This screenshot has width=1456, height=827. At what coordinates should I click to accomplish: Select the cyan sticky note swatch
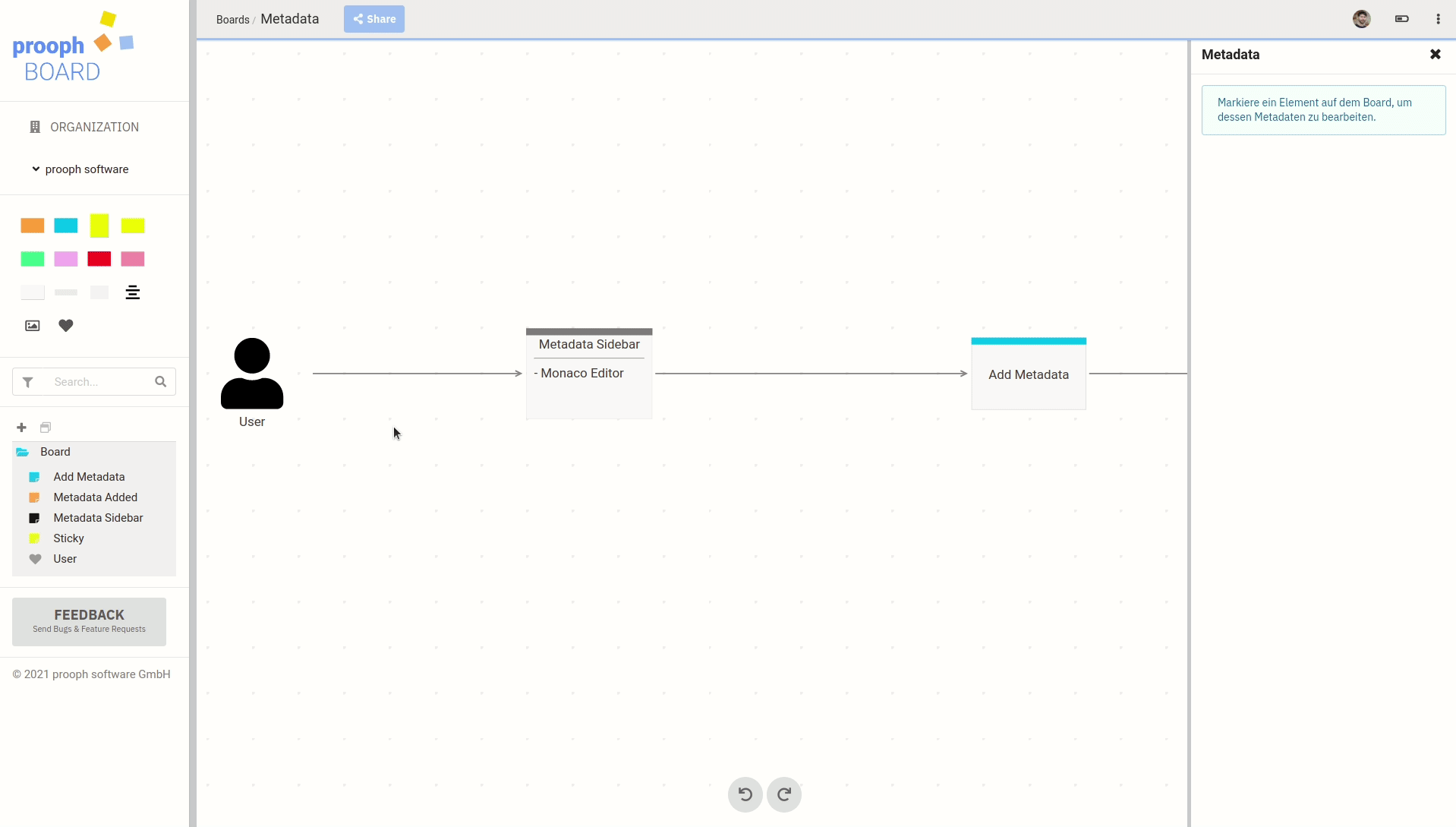point(66,226)
